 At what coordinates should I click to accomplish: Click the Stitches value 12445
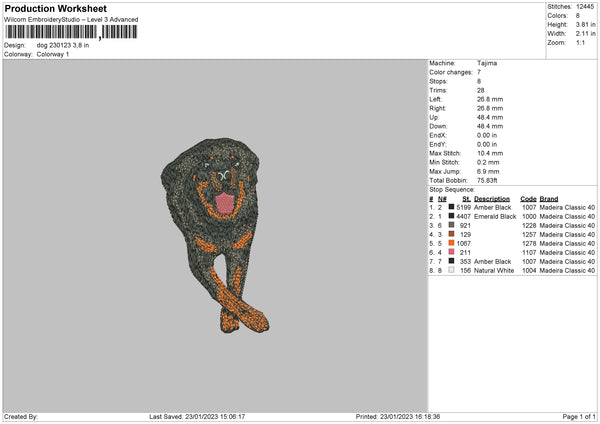(x=585, y=7)
